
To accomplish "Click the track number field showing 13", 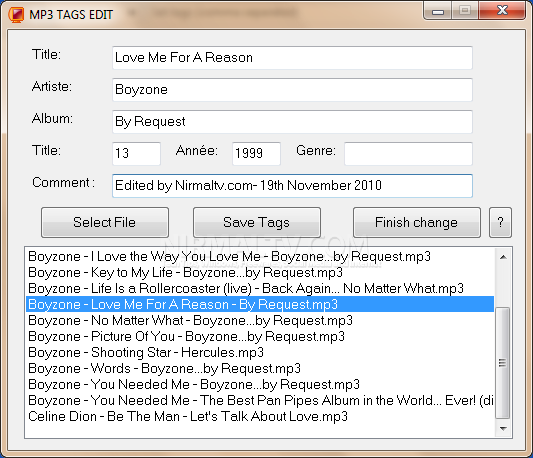I will tap(136, 154).
